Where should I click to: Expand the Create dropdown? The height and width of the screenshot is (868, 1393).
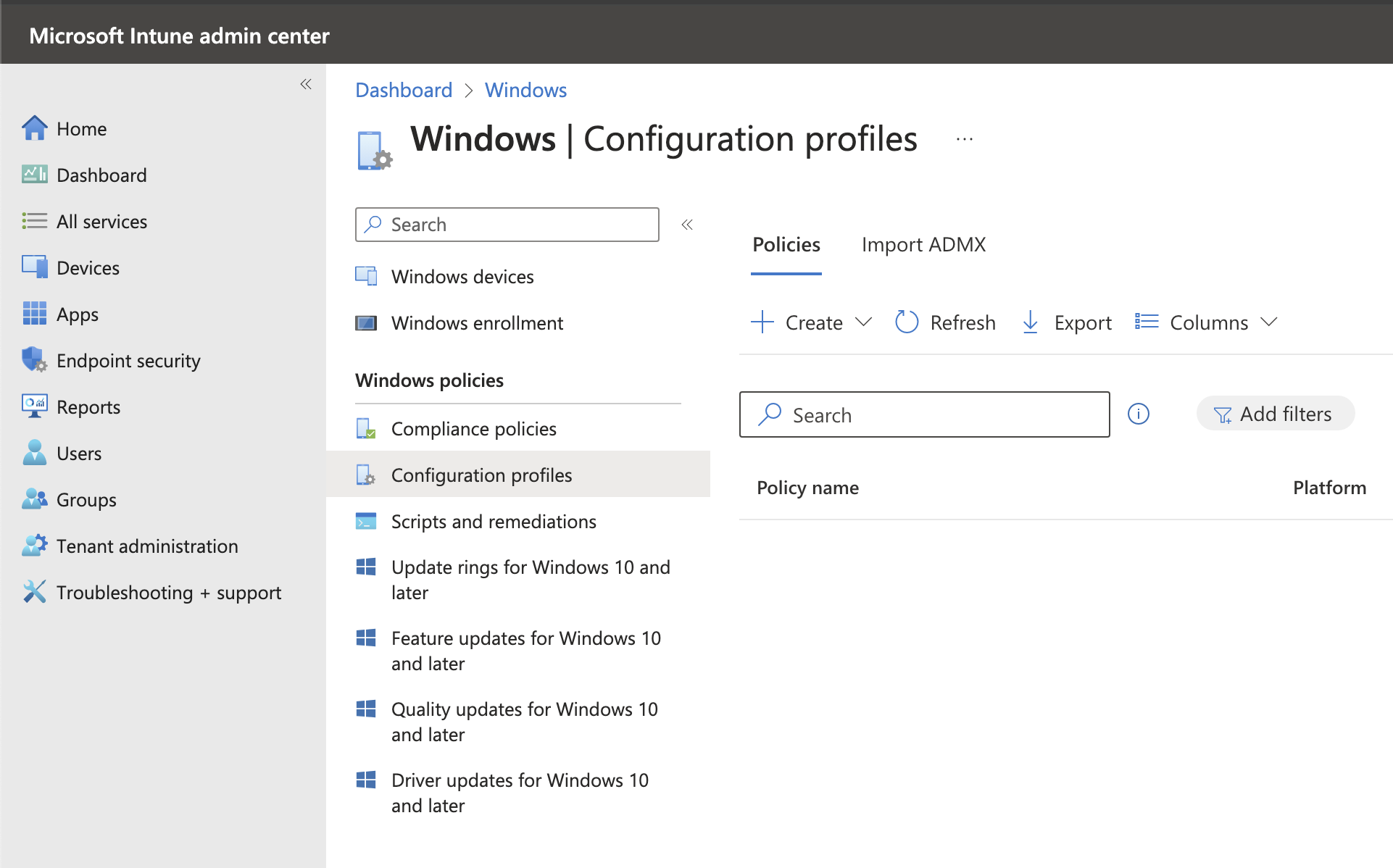tap(865, 322)
